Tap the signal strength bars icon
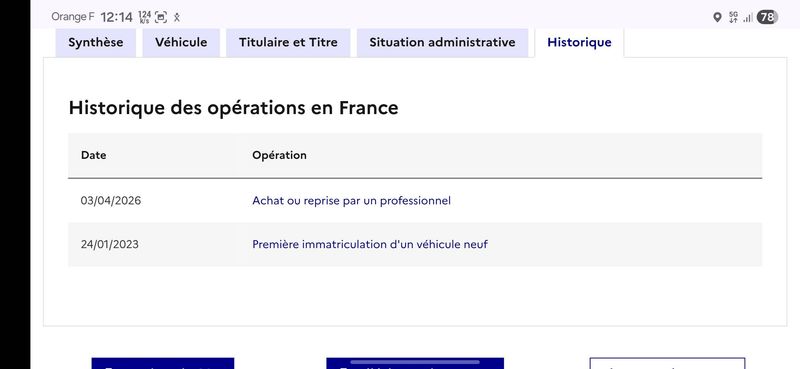 coord(748,18)
